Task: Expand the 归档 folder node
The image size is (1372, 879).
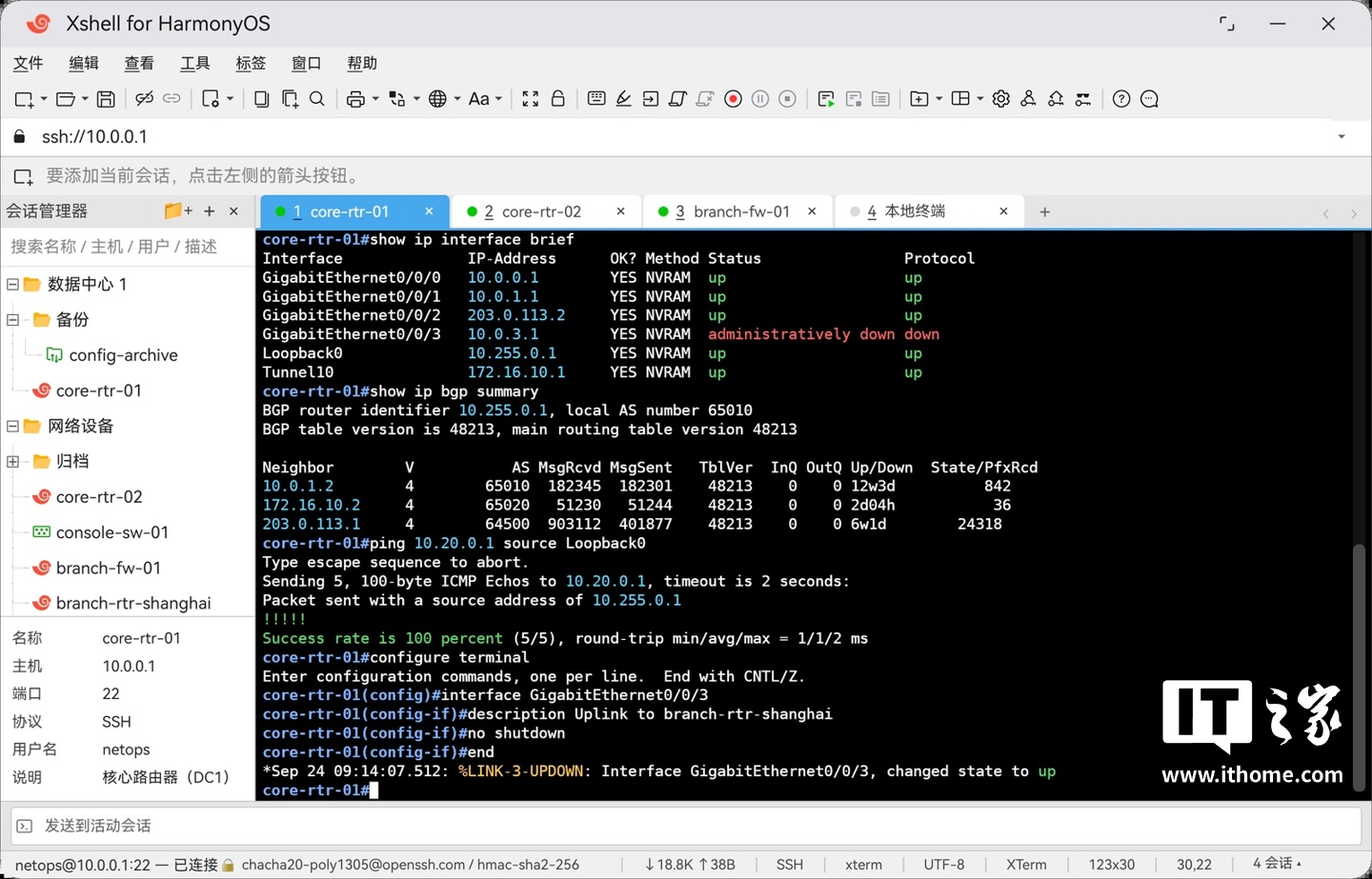Action: [x=12, y=461]
